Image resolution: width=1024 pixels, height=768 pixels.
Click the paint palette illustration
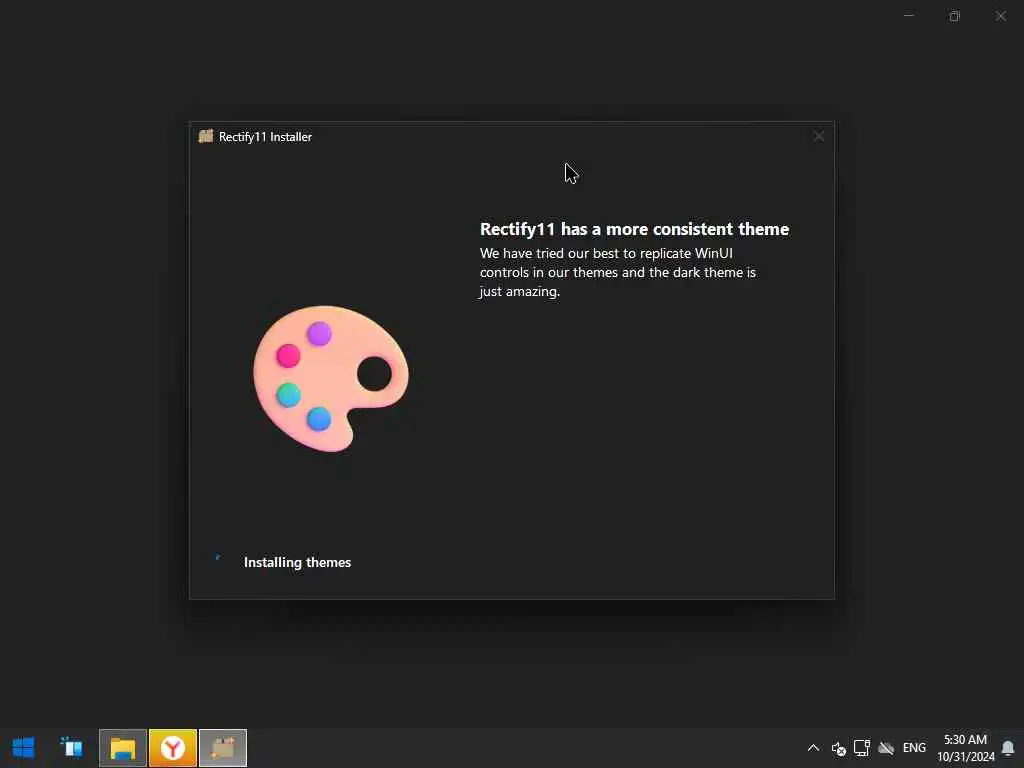pos(331,379)
